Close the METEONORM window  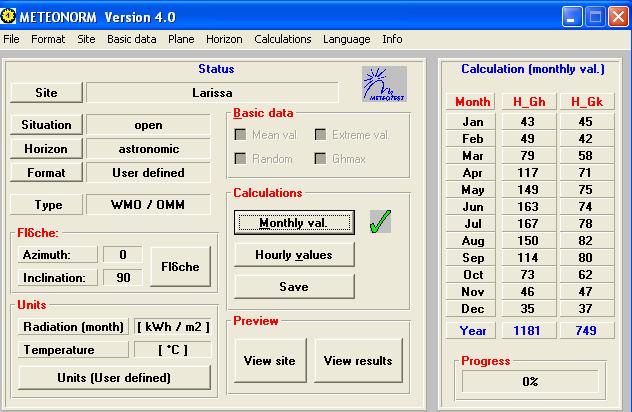[618, 17]
